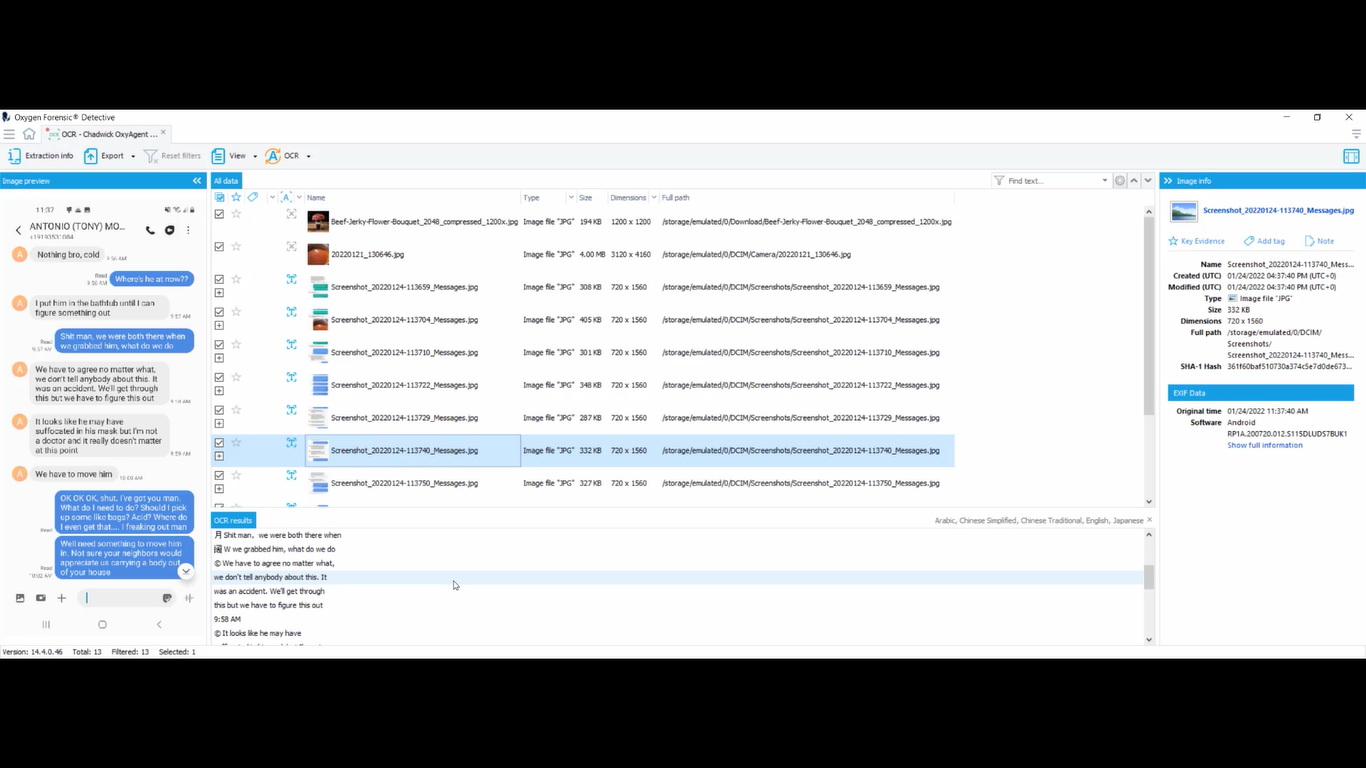Click the panel layout icon at top-right

click(x=1351, y=156)
